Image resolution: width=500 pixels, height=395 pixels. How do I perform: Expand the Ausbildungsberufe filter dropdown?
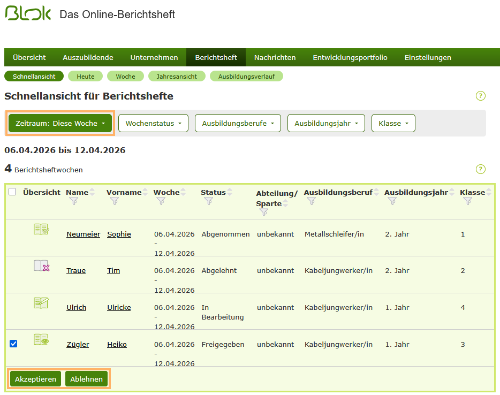(238, 123)
